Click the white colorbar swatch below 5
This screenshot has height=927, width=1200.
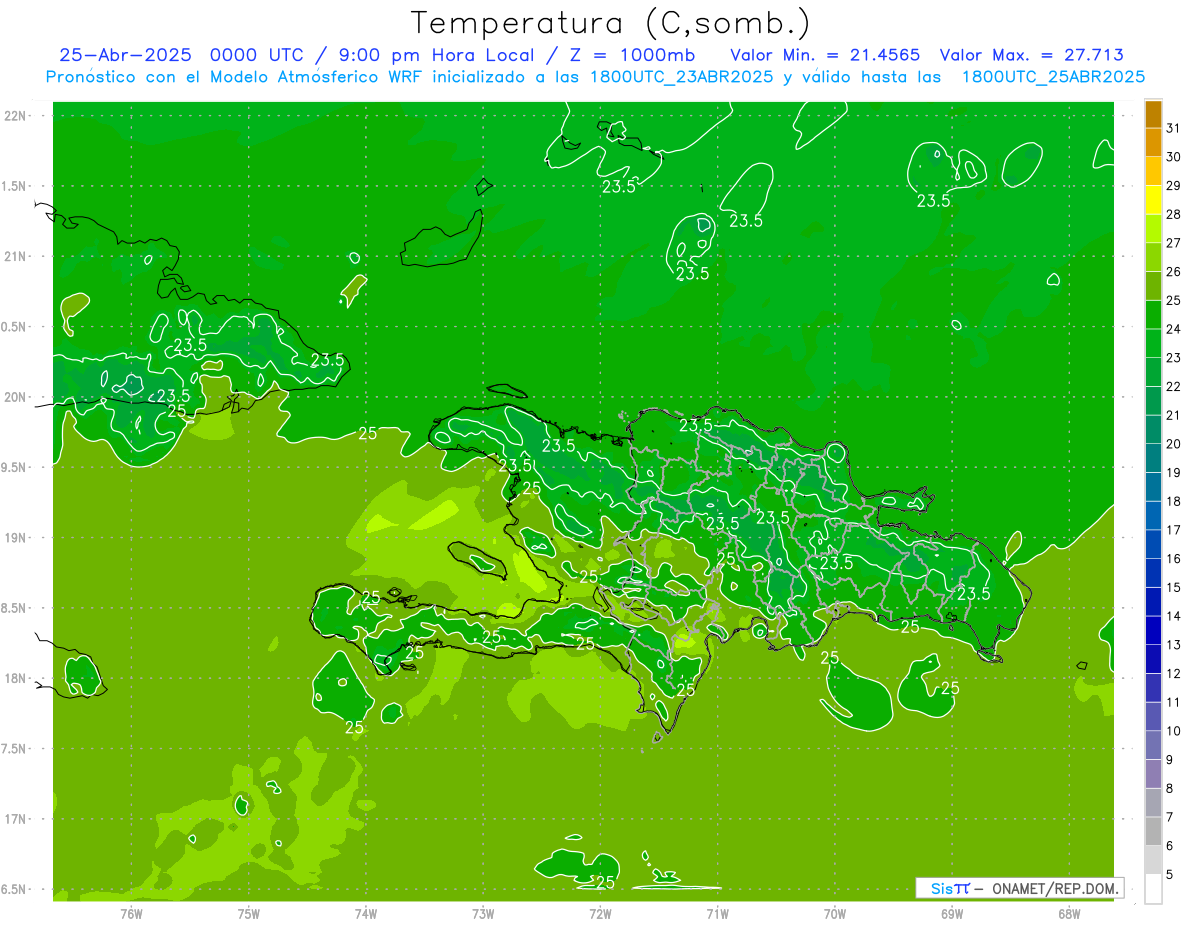pyautogui.click(x=1153, y=889)
